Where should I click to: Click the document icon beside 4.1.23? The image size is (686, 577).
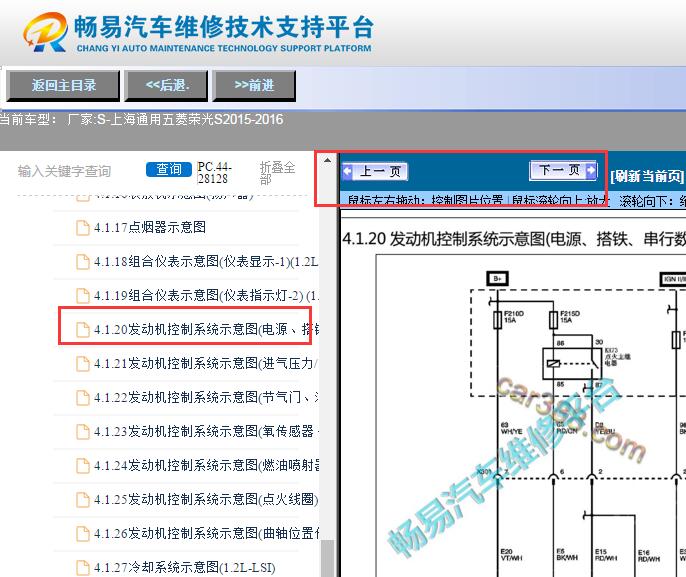coord(83,432)
